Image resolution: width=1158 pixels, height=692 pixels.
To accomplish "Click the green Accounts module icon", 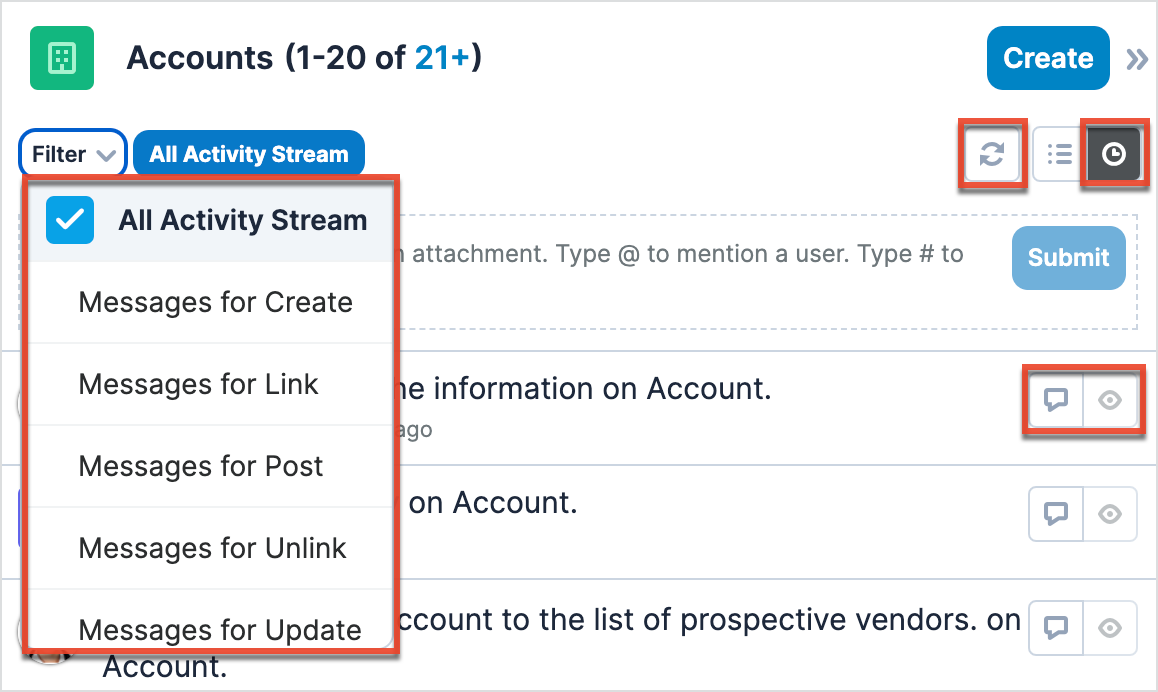I will (62, 58).
